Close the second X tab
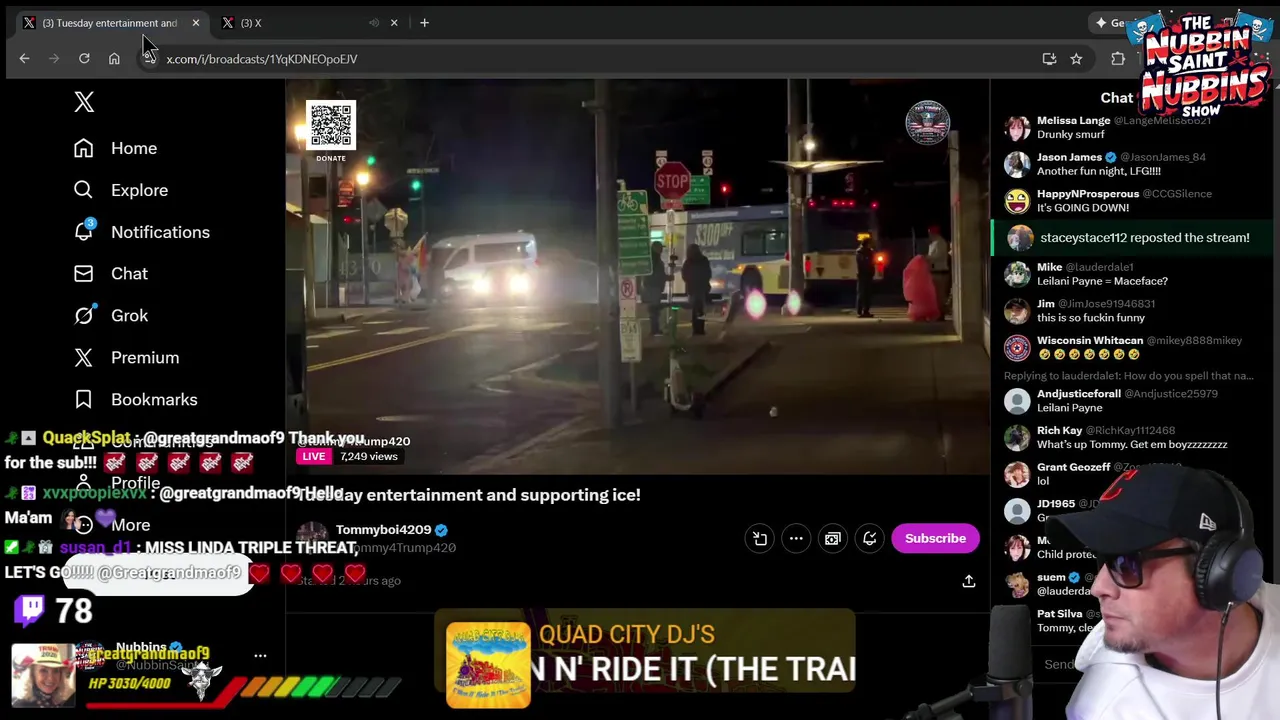 pyautogui.click(x=394, y=22)
